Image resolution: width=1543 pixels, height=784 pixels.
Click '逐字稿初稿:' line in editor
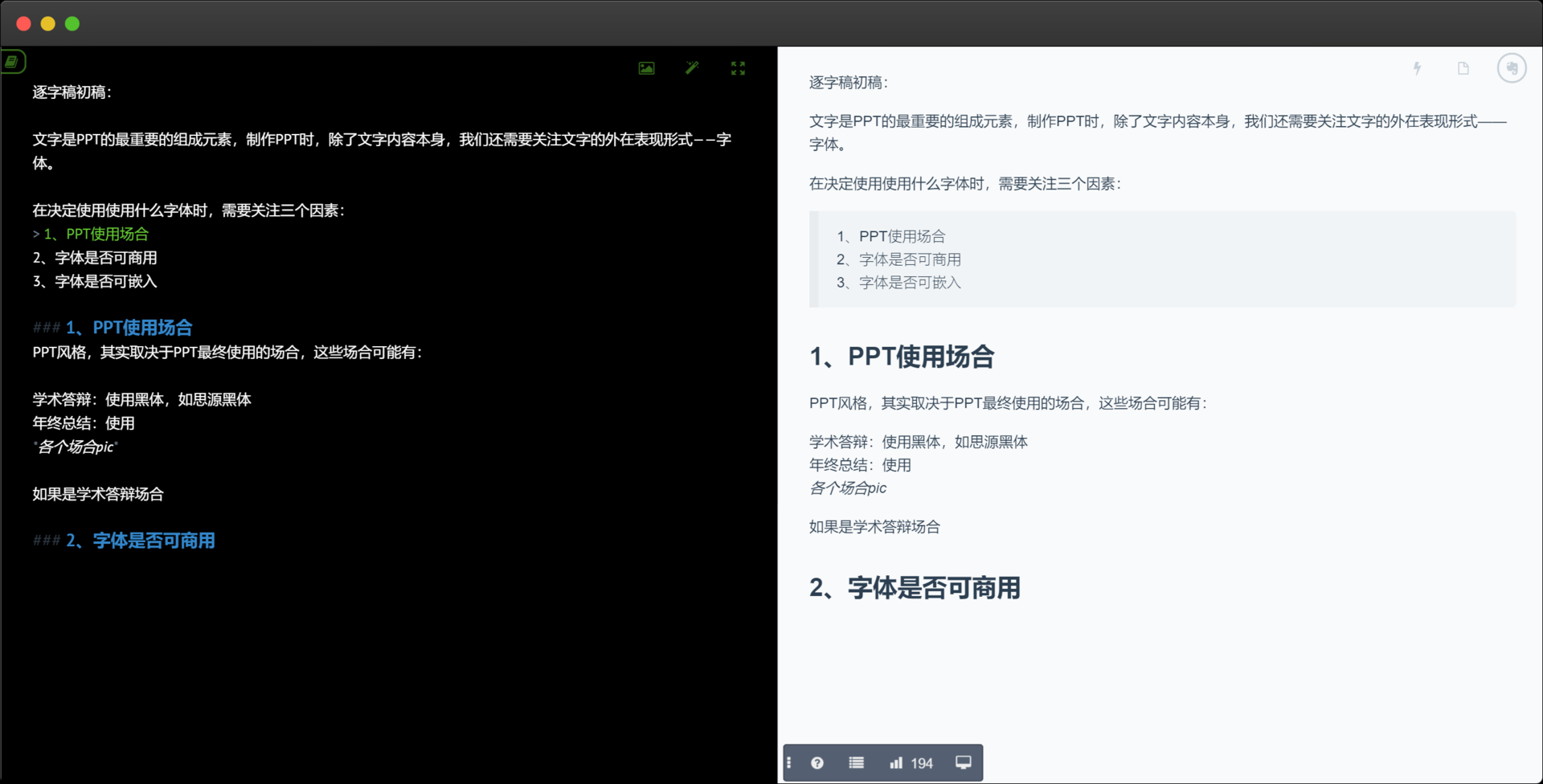[72, 92]
